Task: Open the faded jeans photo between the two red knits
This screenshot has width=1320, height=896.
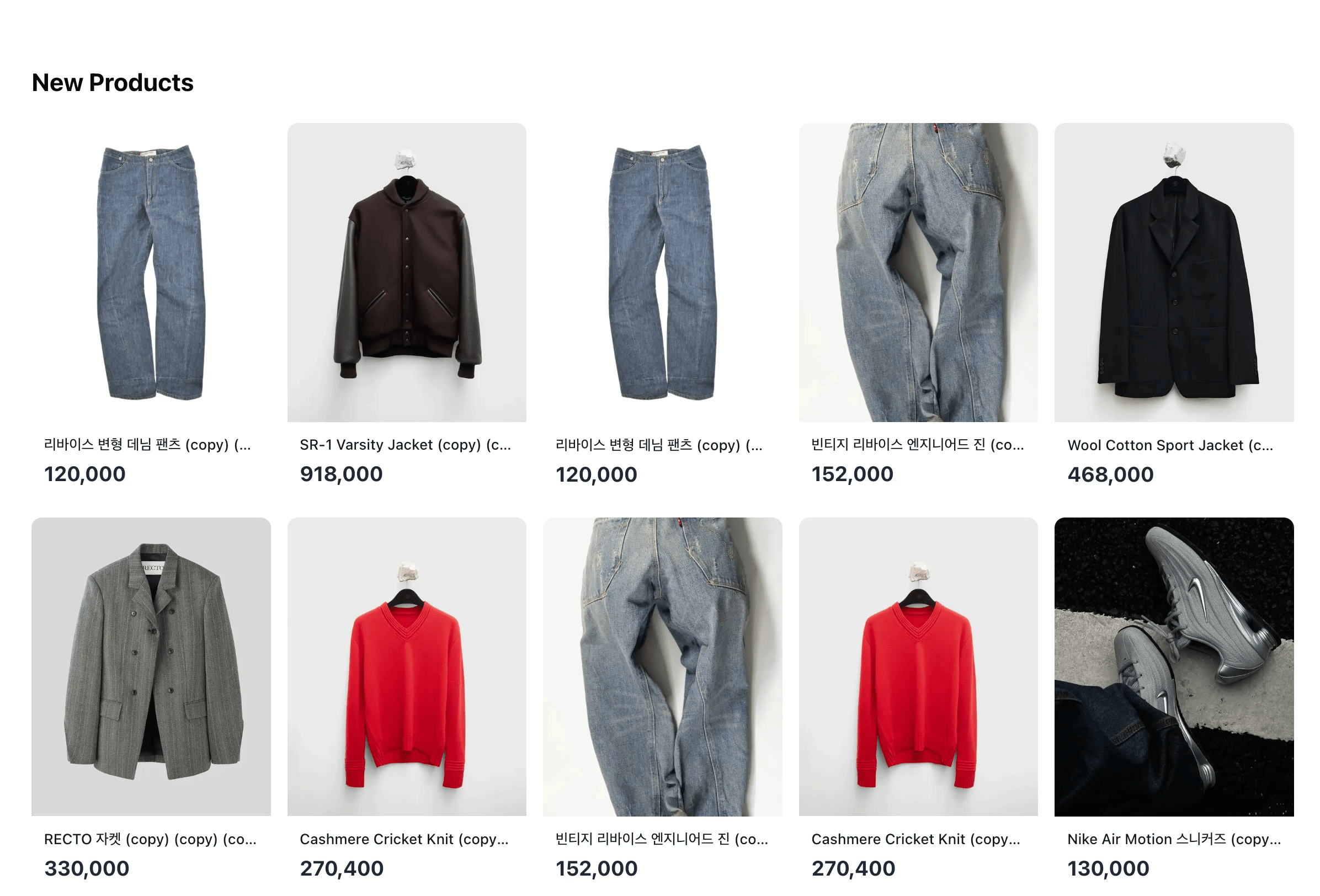Action: tap(662, 666)
